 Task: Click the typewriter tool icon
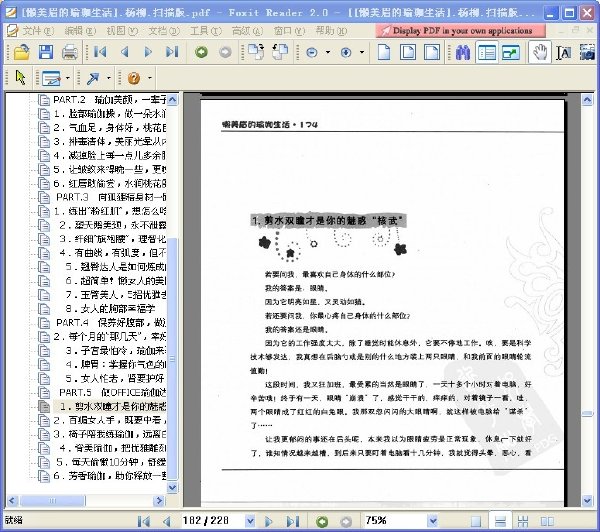tap(51, 78)
